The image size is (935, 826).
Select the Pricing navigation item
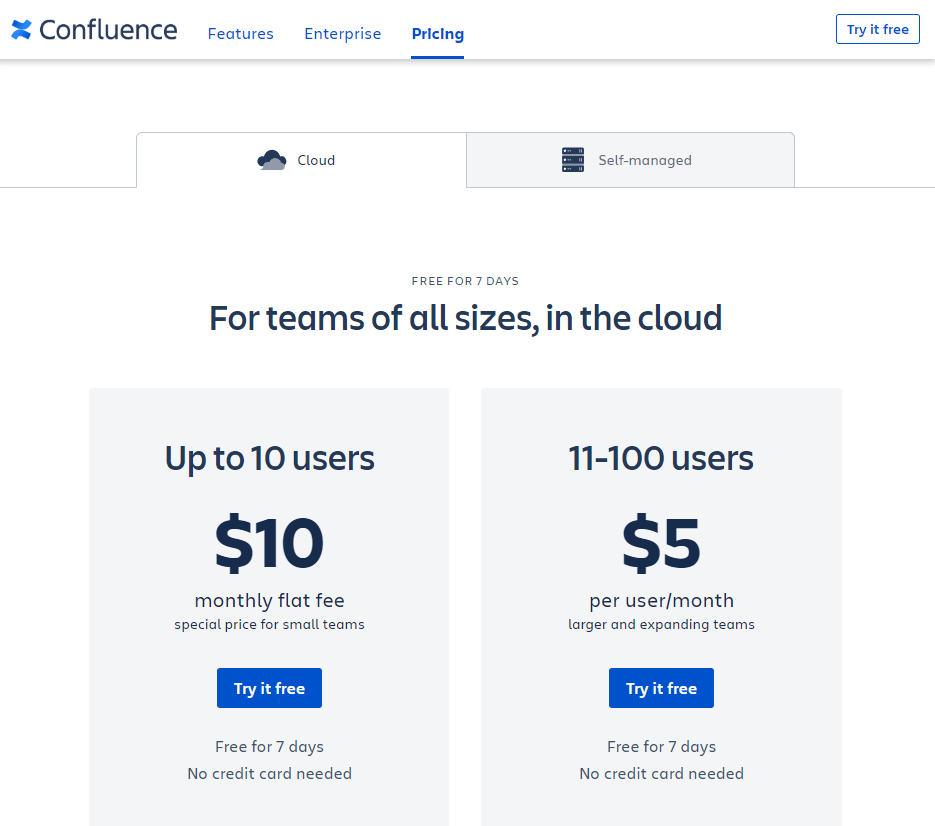[x=437, y=33]
